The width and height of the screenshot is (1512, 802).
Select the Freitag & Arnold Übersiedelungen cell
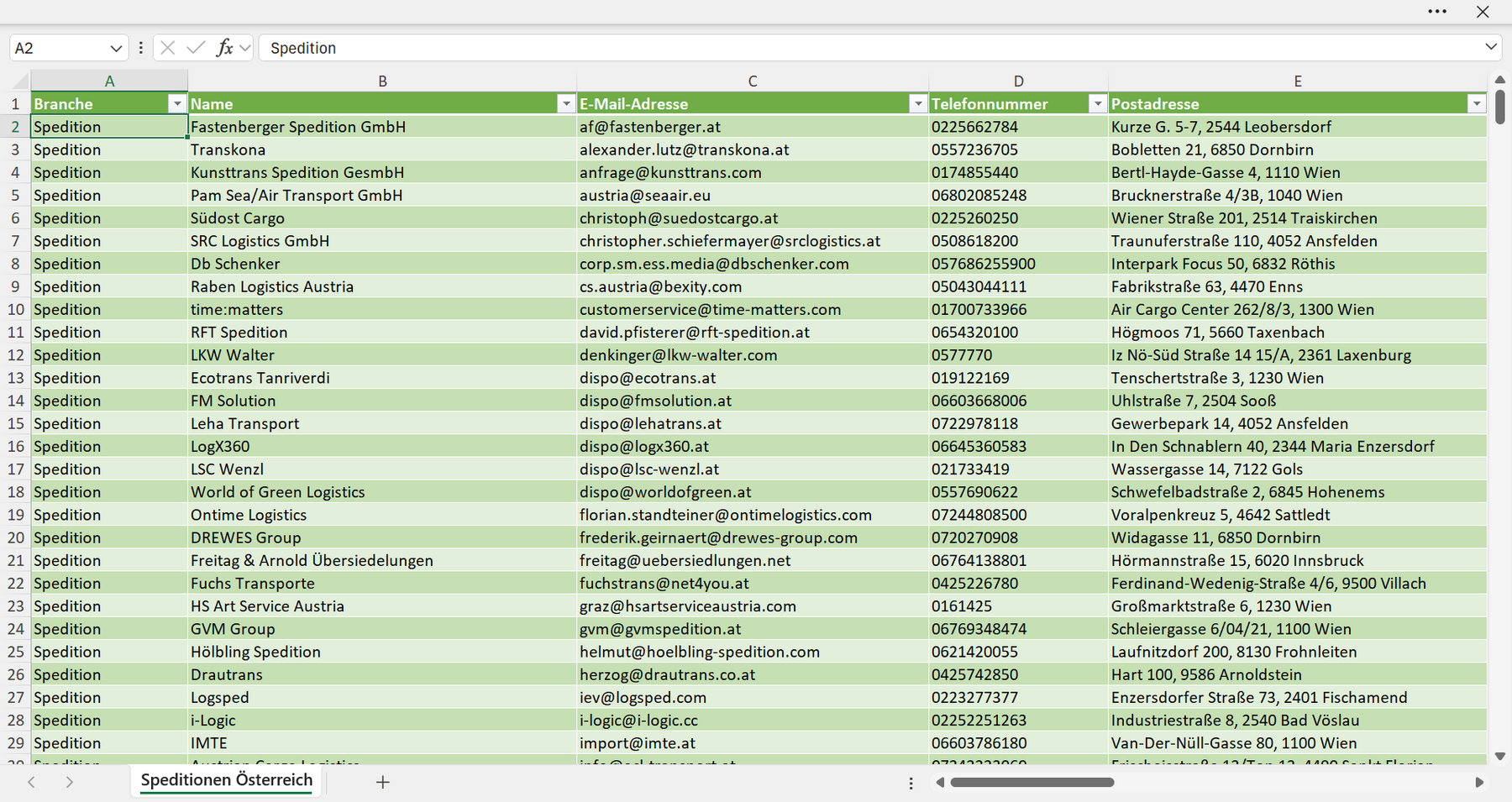(x=382, y=560)
